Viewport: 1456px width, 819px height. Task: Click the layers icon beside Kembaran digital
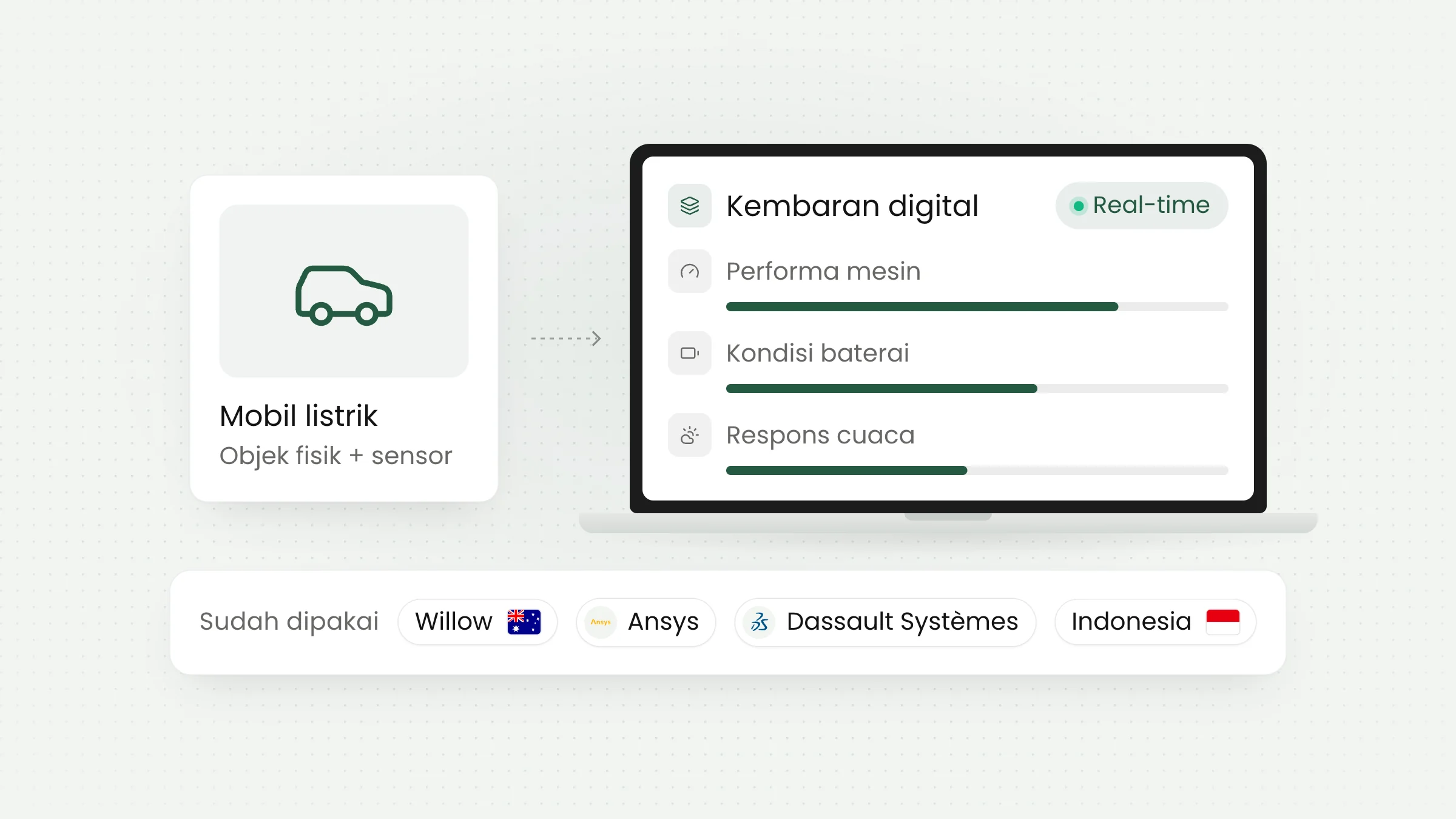coord(690,206)
